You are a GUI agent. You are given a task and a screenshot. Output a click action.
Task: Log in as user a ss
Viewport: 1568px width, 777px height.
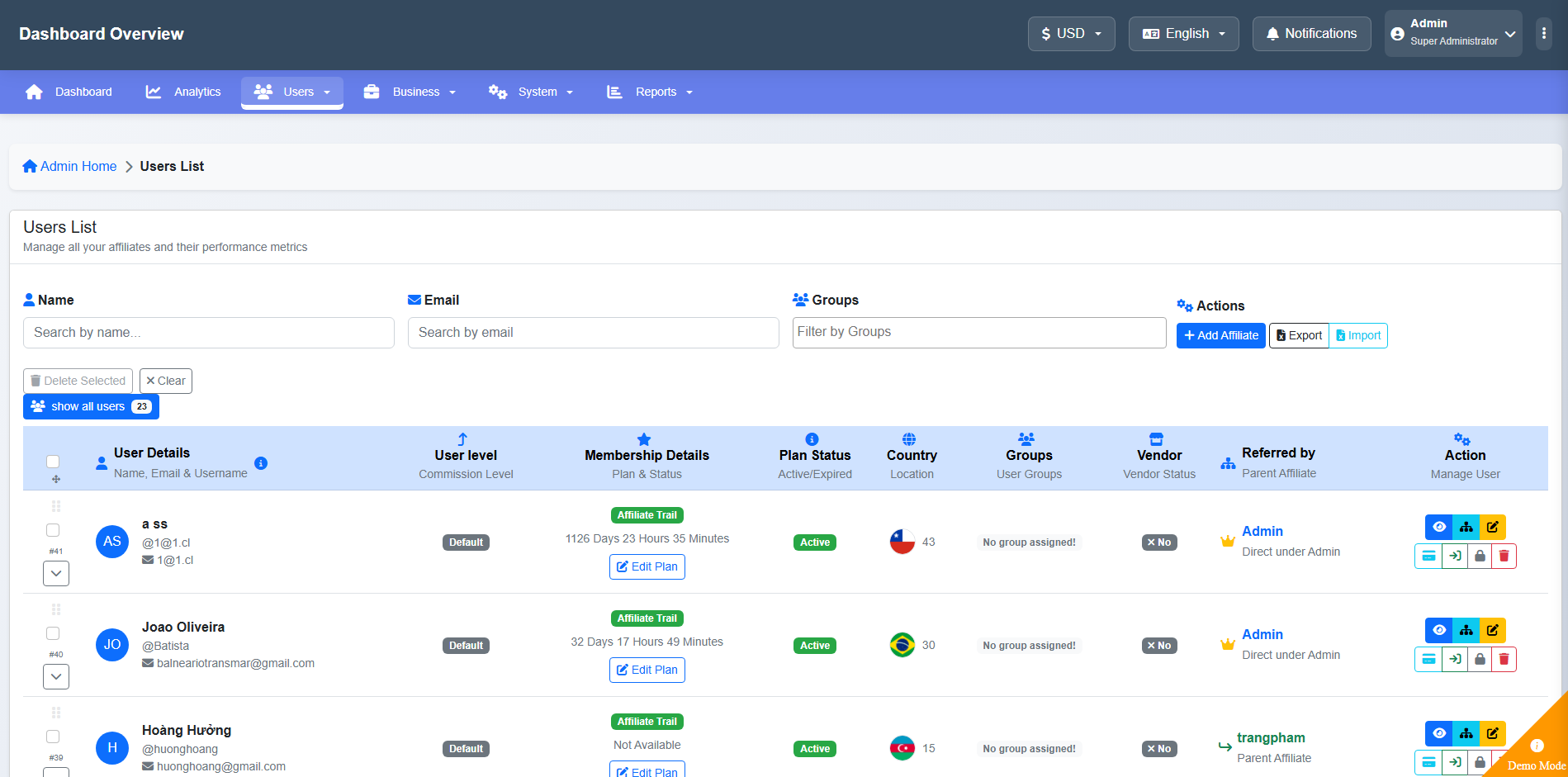pyautogui.click(x=1455, y=556)
